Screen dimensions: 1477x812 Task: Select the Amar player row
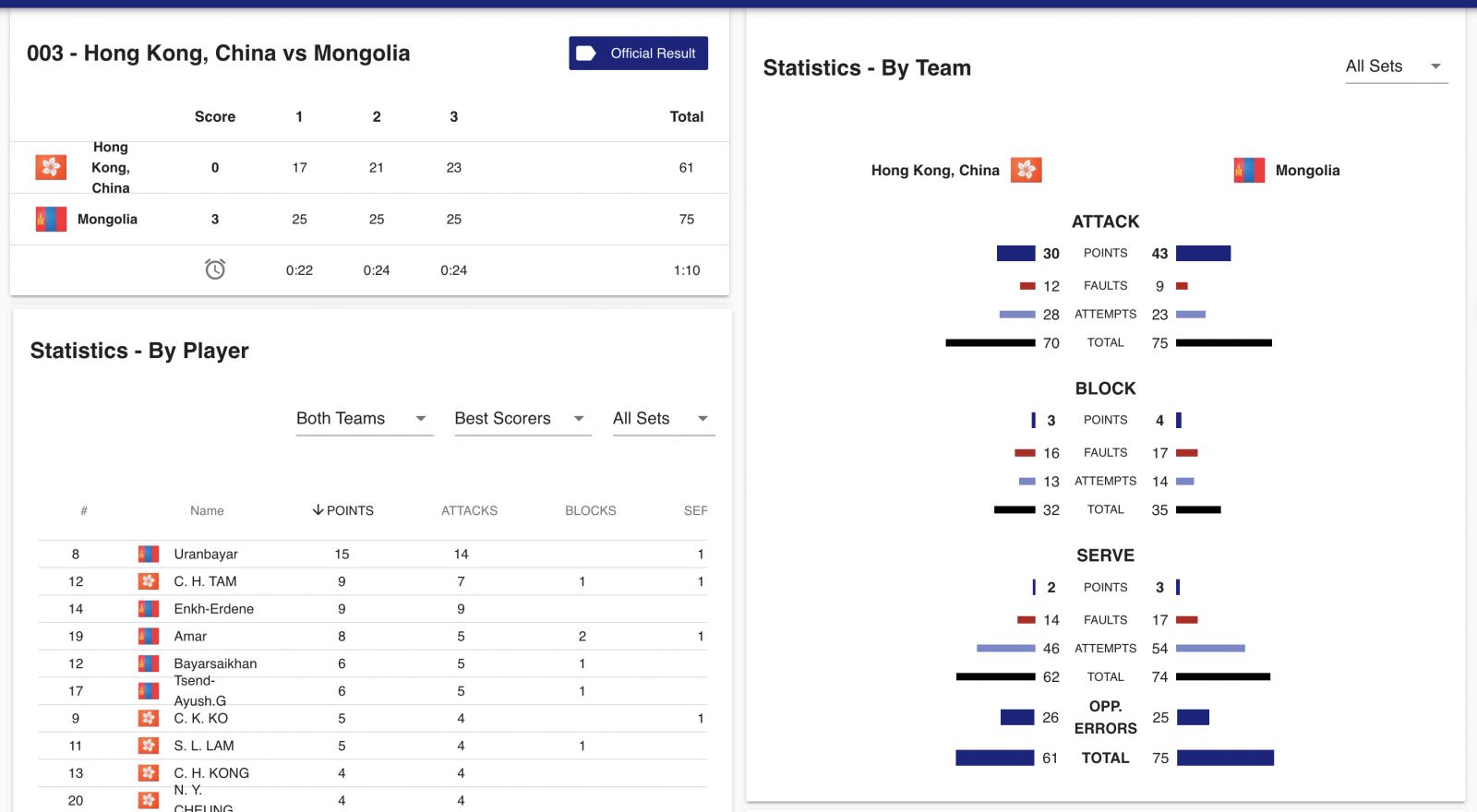[373, 637]
